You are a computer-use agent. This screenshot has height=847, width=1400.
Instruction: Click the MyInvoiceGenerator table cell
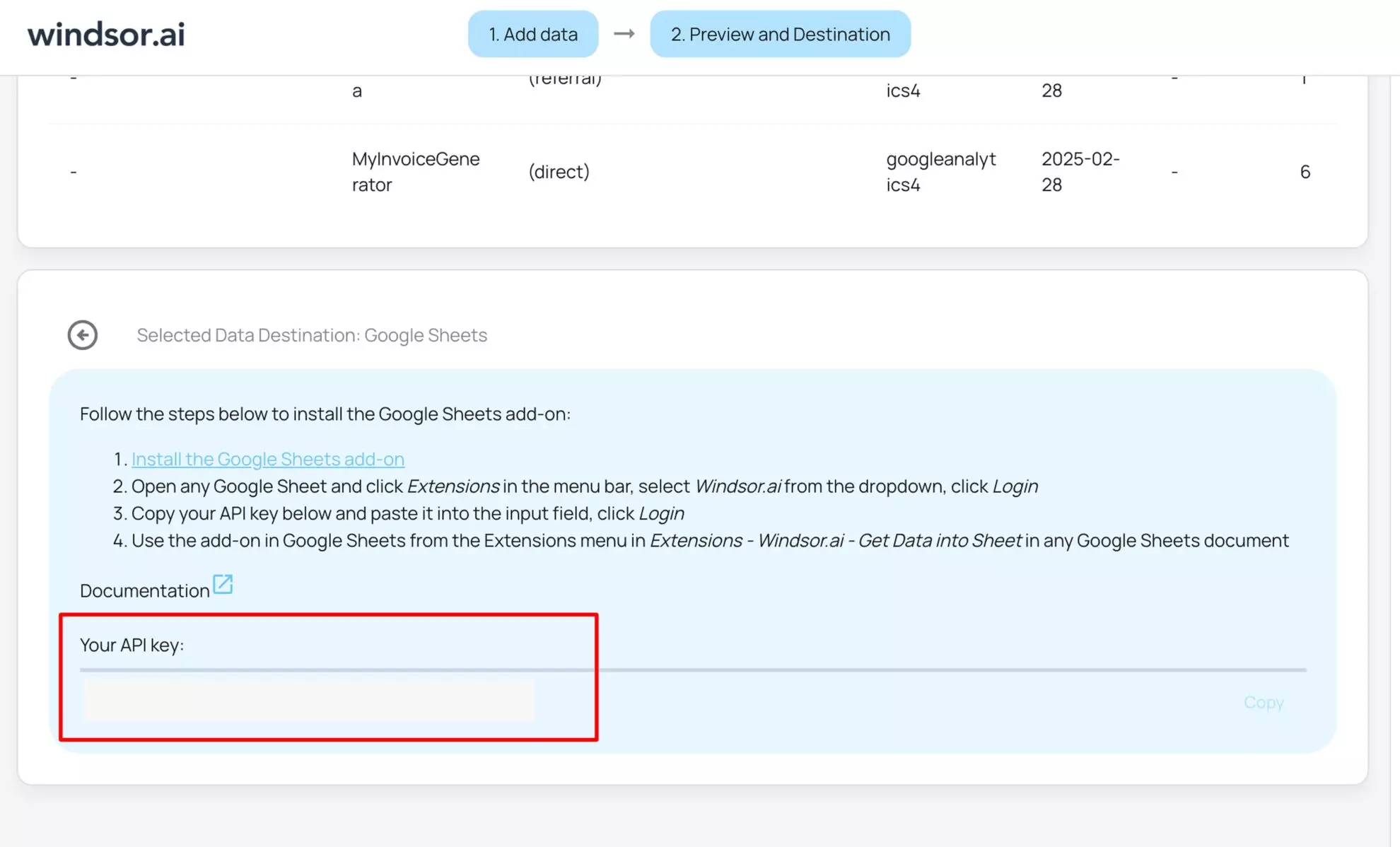416,172
